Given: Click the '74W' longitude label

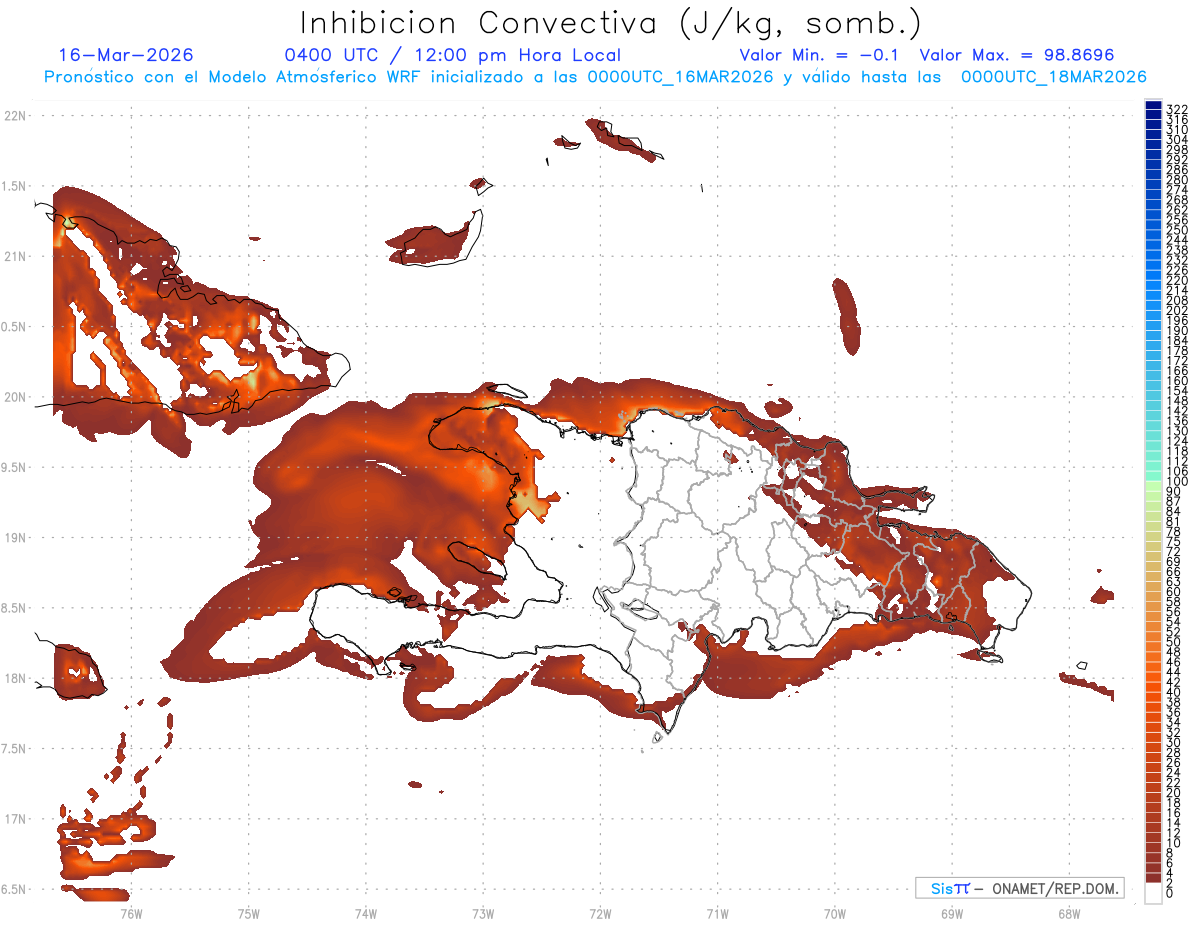Looking at the screenshot, I should point(365,912).
